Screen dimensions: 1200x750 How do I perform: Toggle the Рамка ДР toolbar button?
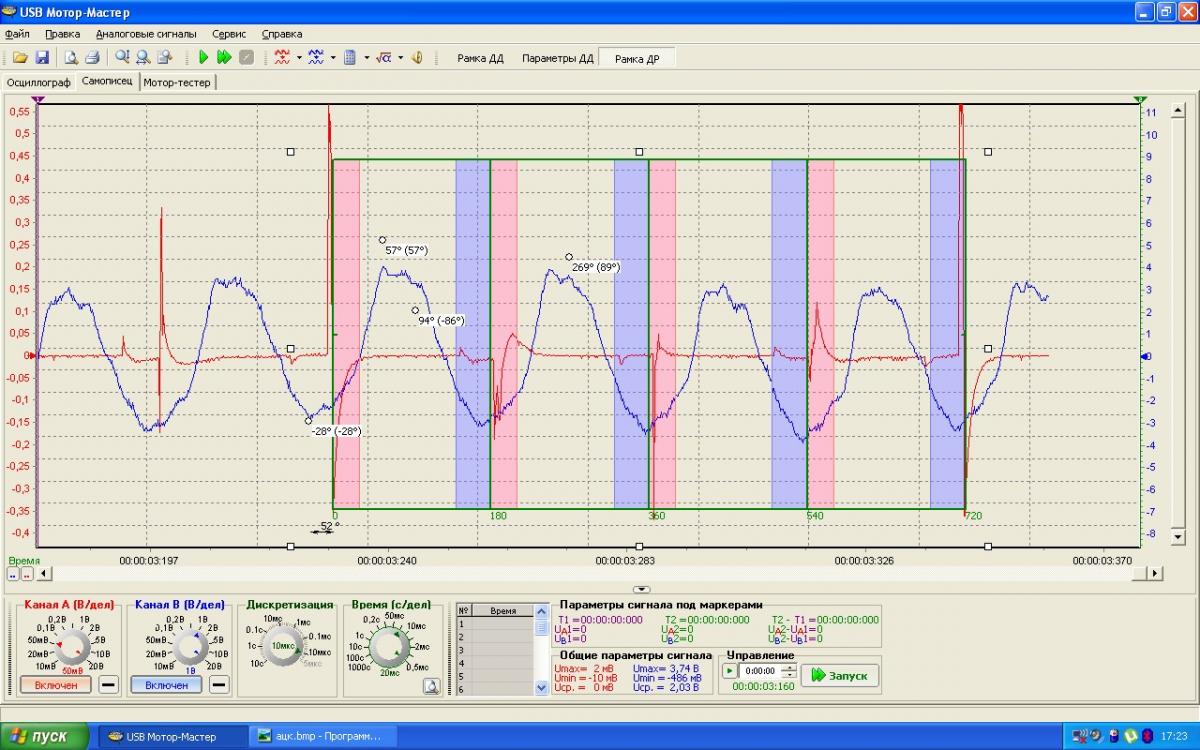636,58
